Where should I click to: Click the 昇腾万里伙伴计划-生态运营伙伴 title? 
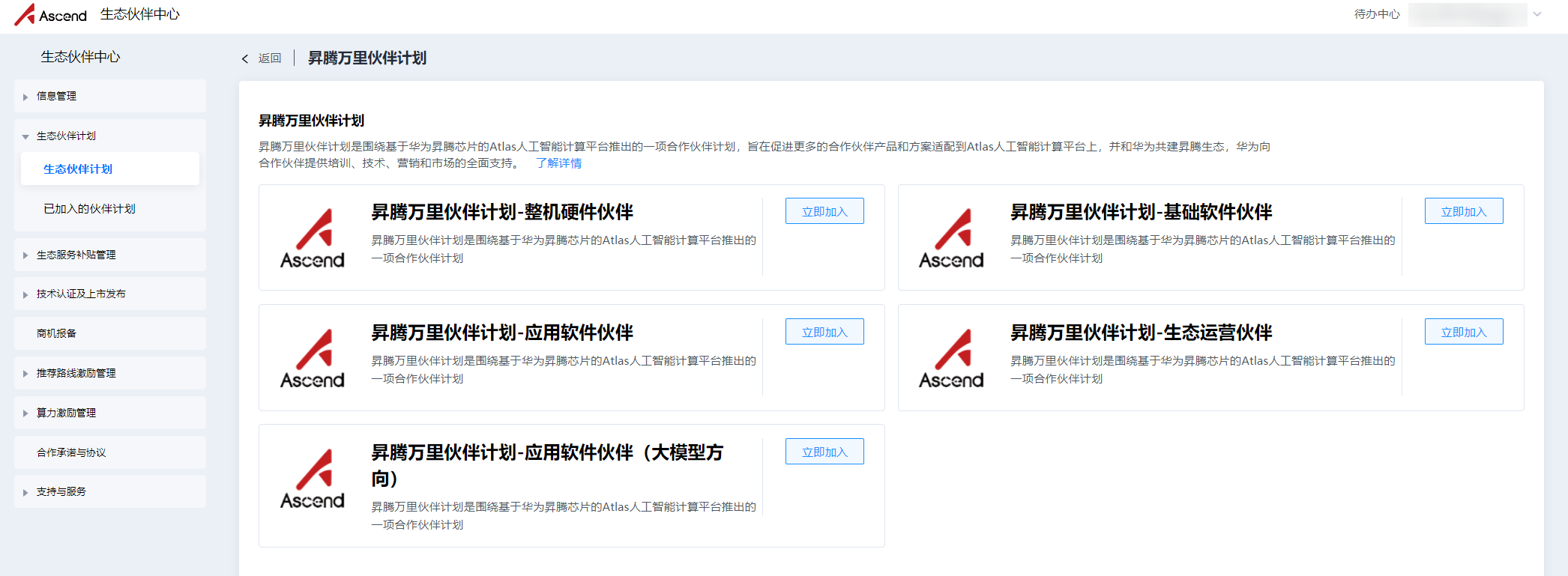point(1141,333)
